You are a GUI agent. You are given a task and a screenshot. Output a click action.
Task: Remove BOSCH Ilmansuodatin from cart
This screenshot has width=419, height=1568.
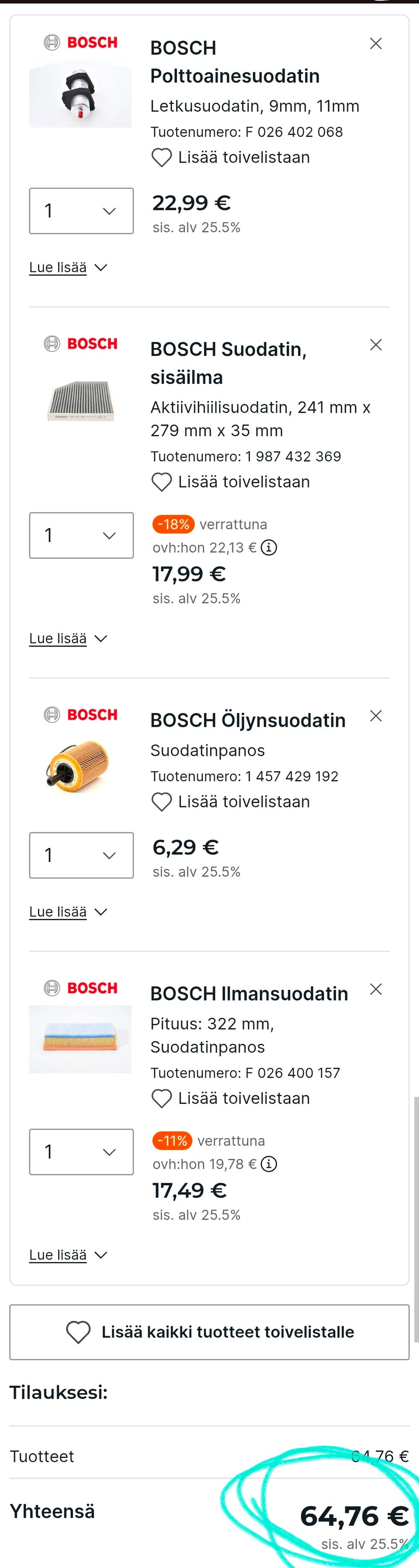(376, 989)
